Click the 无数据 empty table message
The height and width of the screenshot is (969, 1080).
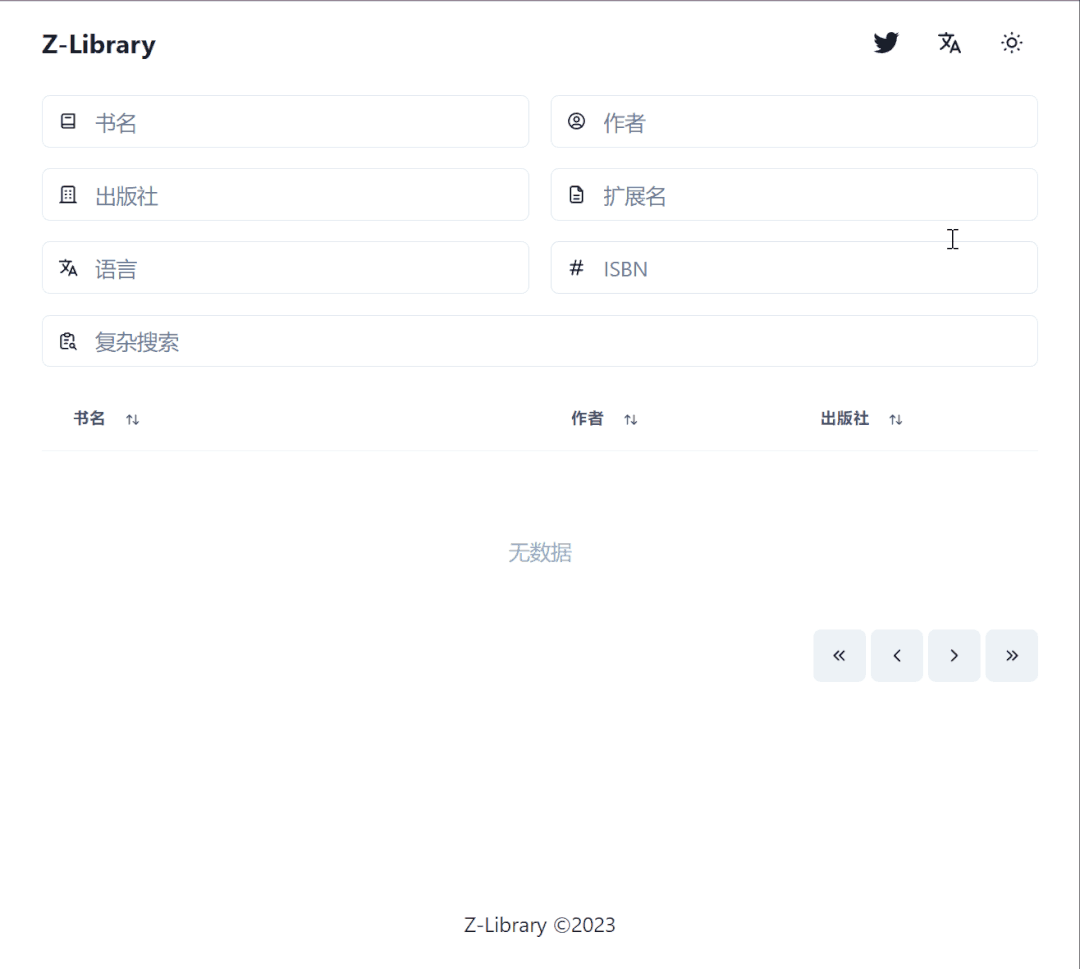pos(540,552)
